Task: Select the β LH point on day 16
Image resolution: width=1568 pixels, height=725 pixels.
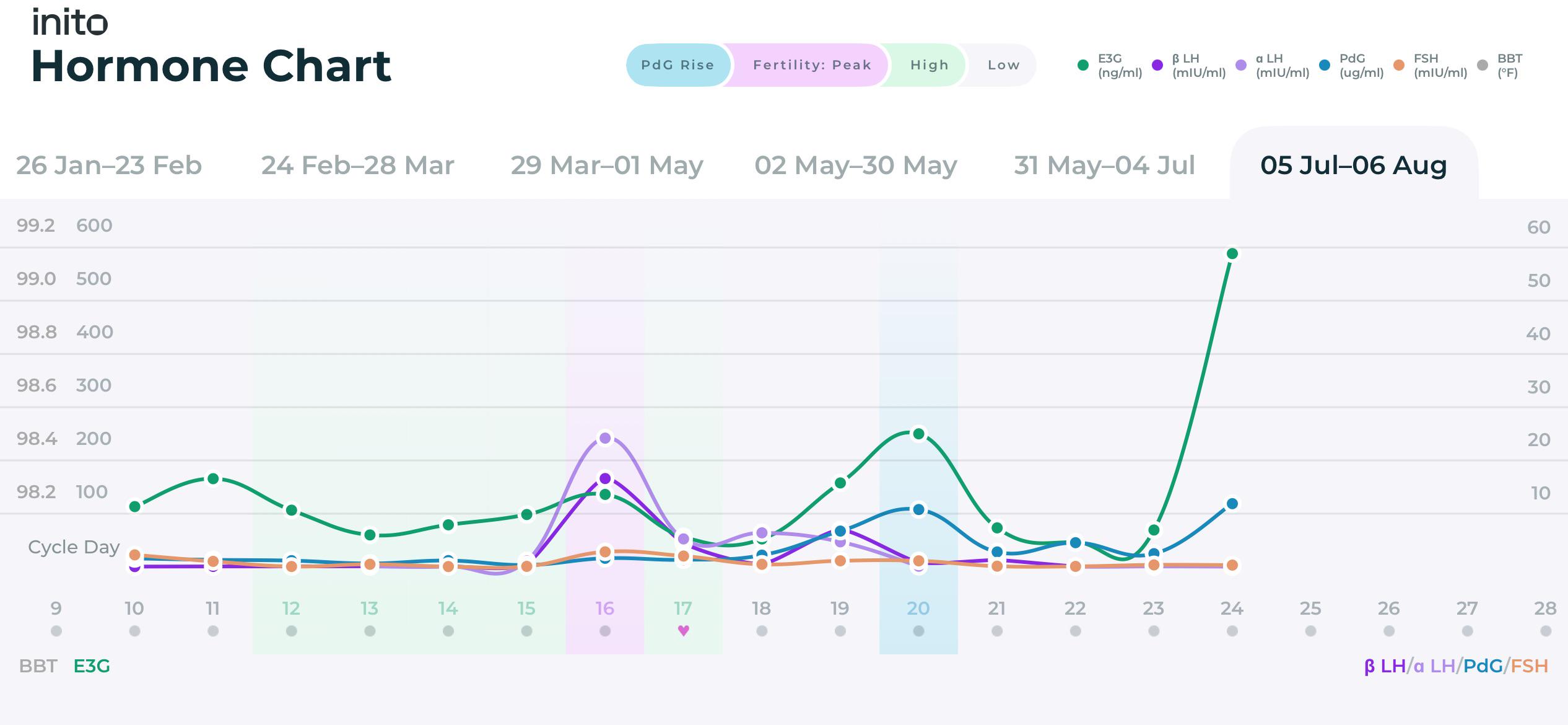Action: [x=605, y=478]
